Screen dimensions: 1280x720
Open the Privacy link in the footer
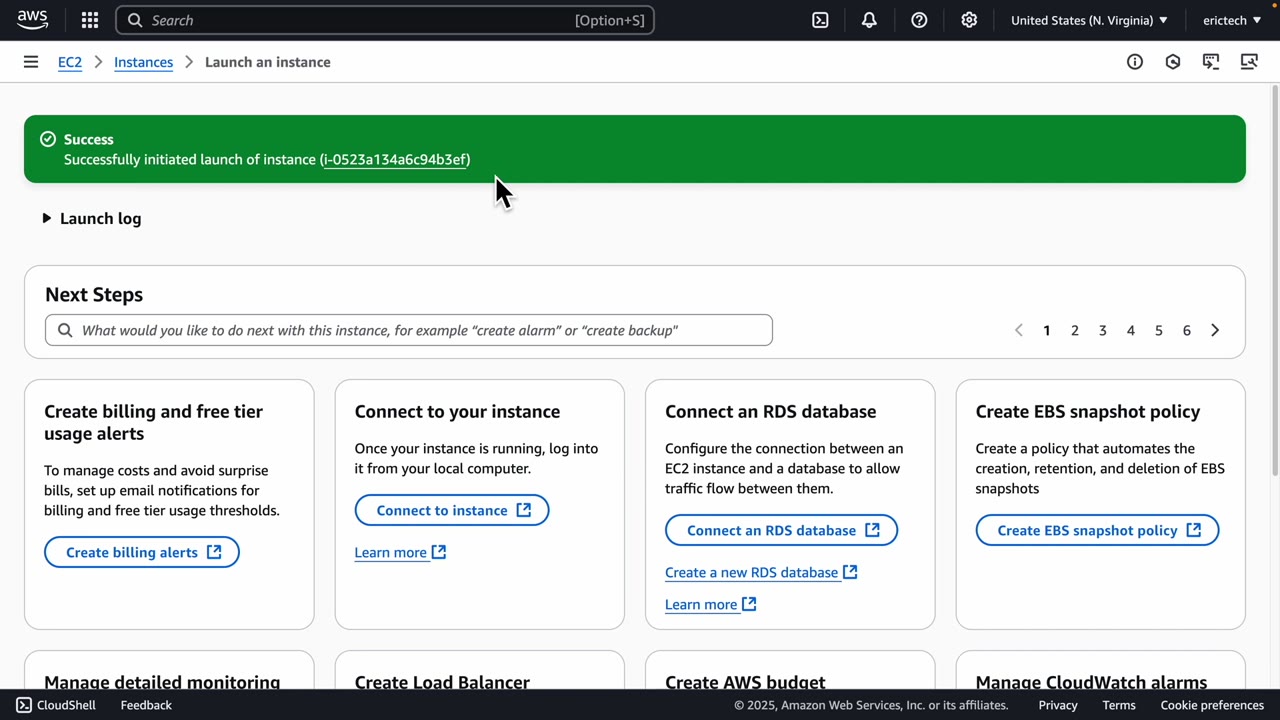point(1058,705)
